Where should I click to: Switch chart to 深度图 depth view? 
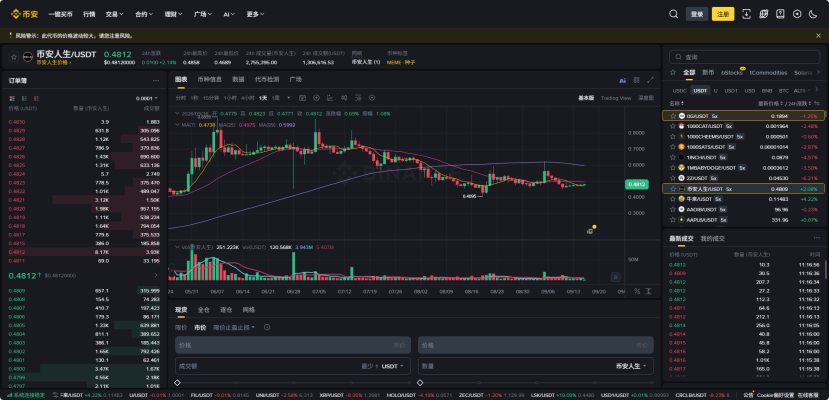646,98
